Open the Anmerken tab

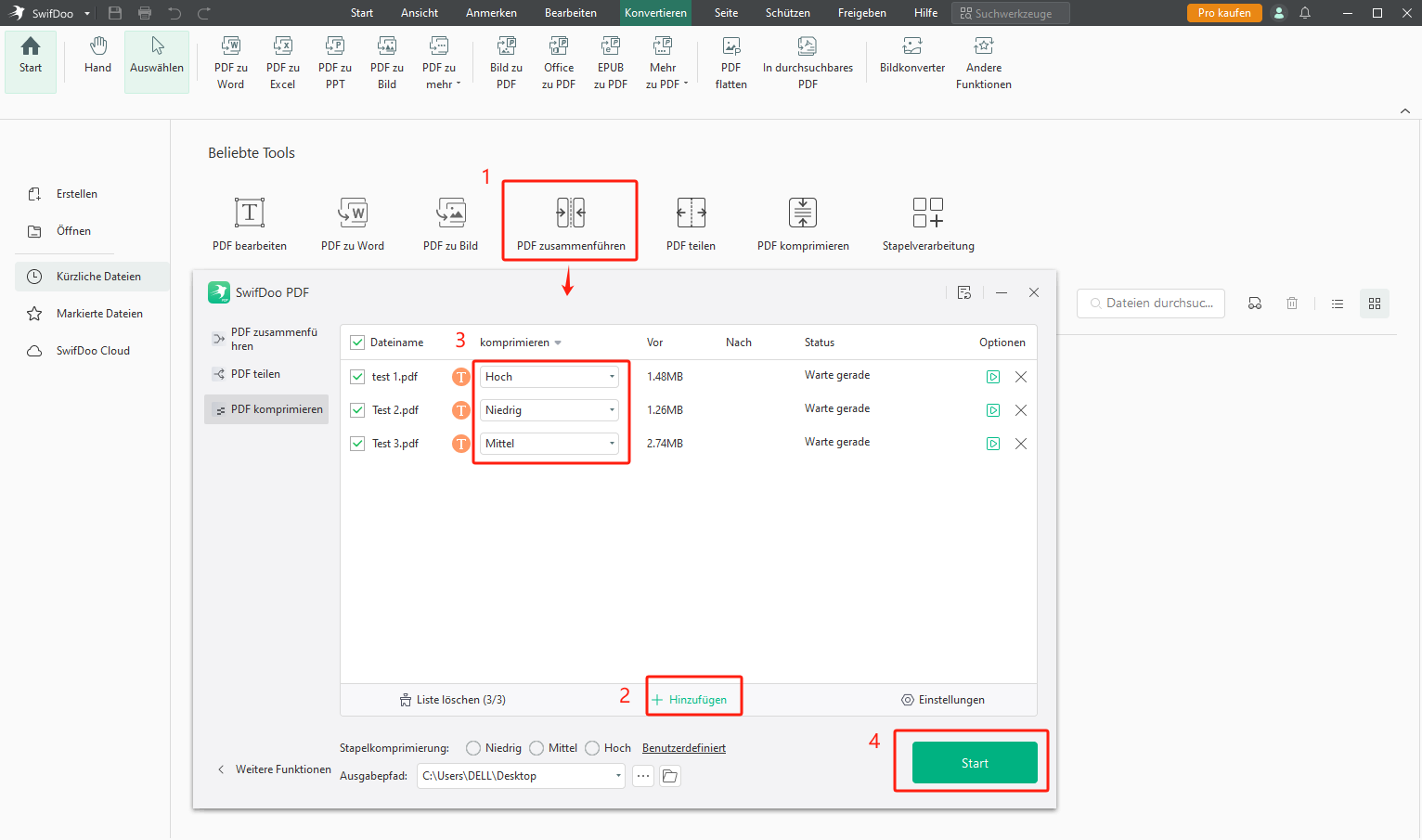pyautogui.click(x=491, y=13)
